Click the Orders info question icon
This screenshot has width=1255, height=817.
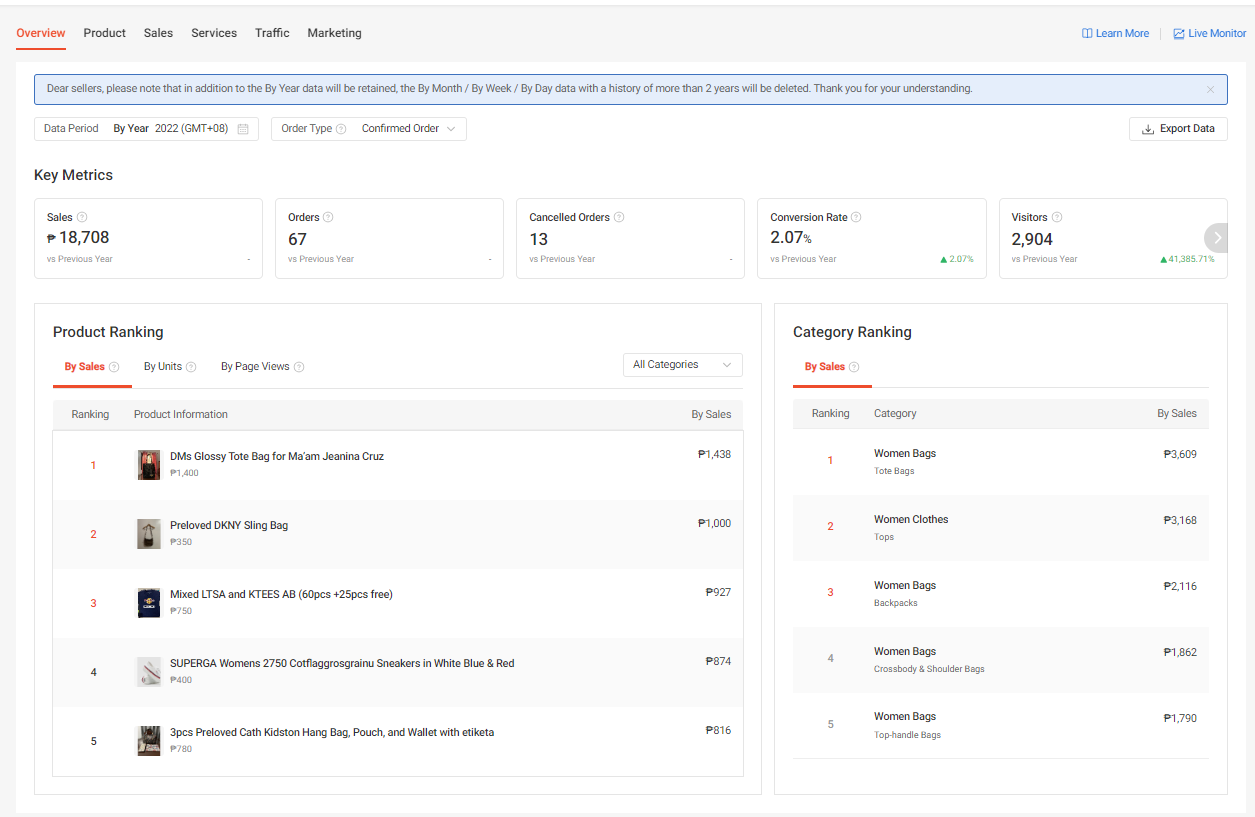(328, 217)
